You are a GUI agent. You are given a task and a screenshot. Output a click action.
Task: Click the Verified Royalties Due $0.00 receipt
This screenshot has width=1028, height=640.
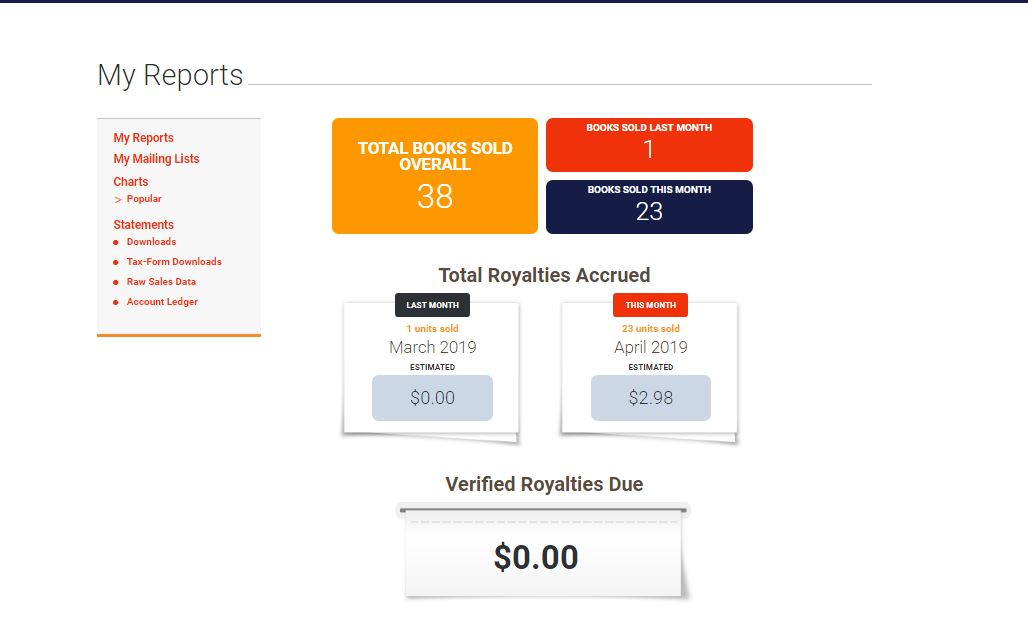537,557
